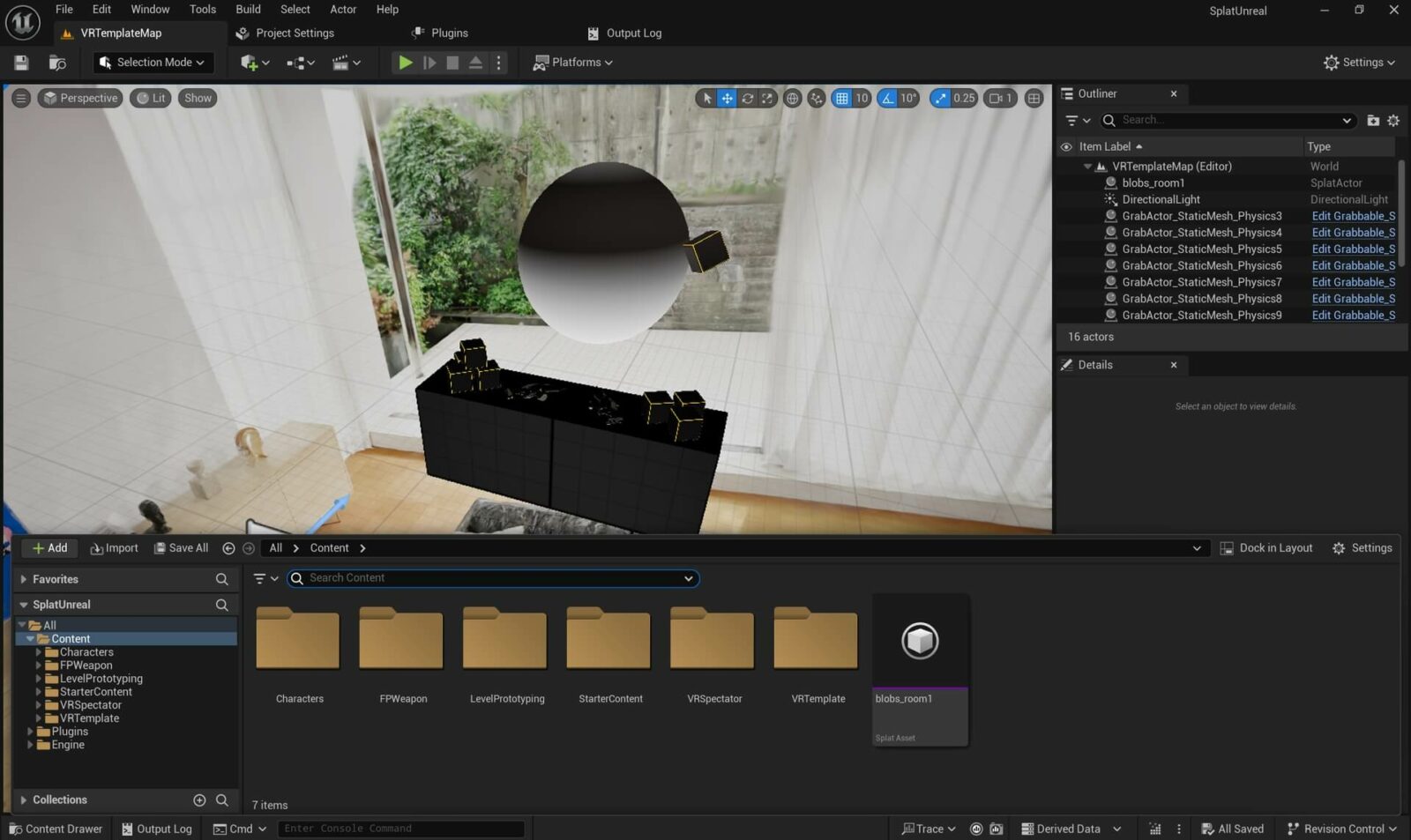Open the Browse content folder icon

[x=57, y=63]
